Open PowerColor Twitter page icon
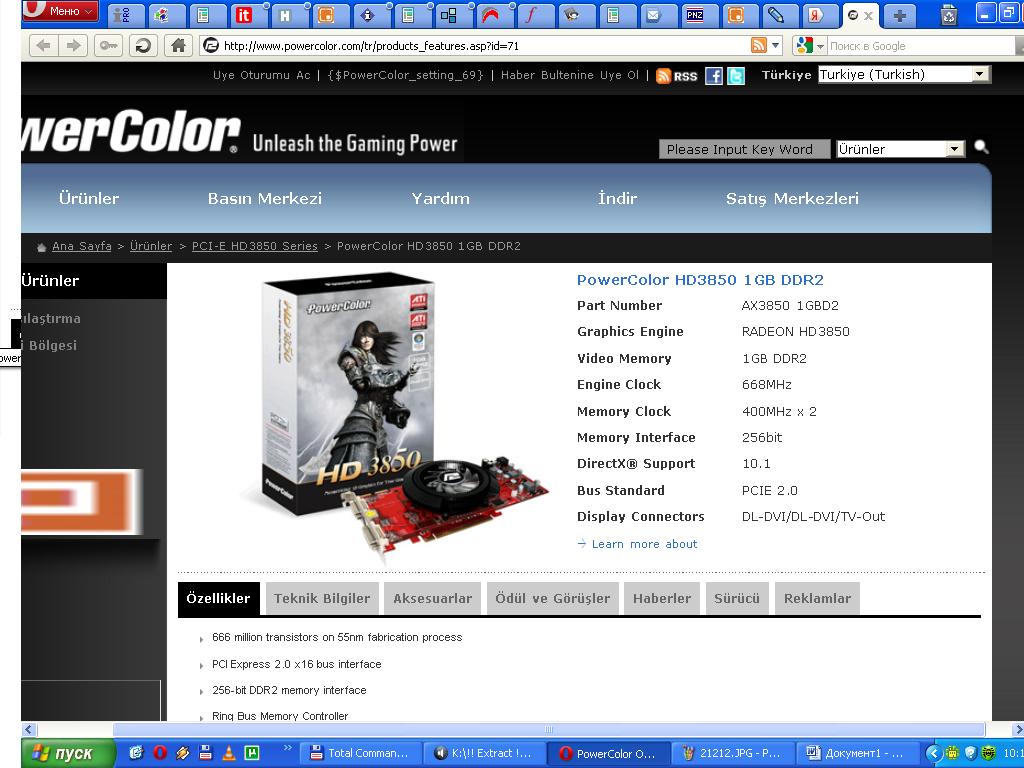Image resolution: width=1024 pixels, height=768 pixels. pos(736,76)
